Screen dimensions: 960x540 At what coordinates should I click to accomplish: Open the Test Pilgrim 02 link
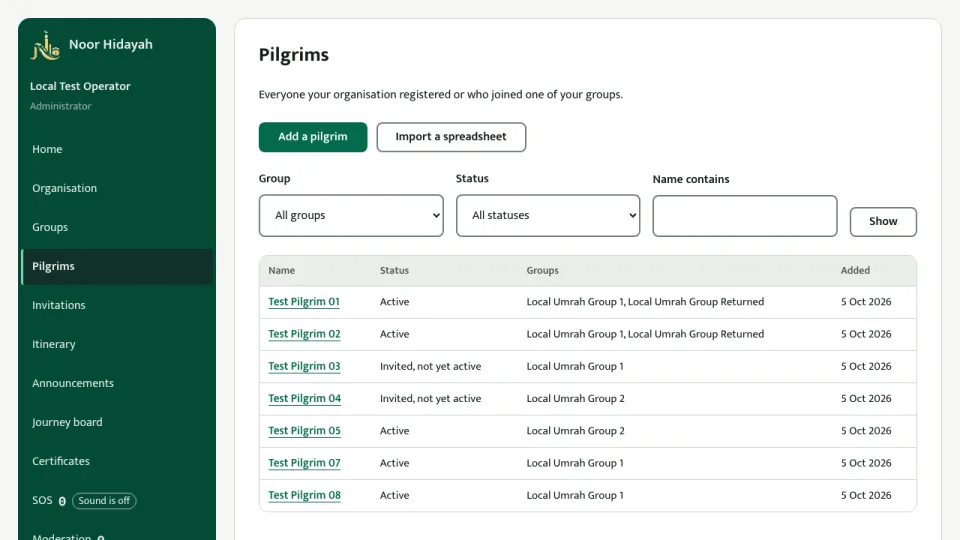(x=304, y=334)
